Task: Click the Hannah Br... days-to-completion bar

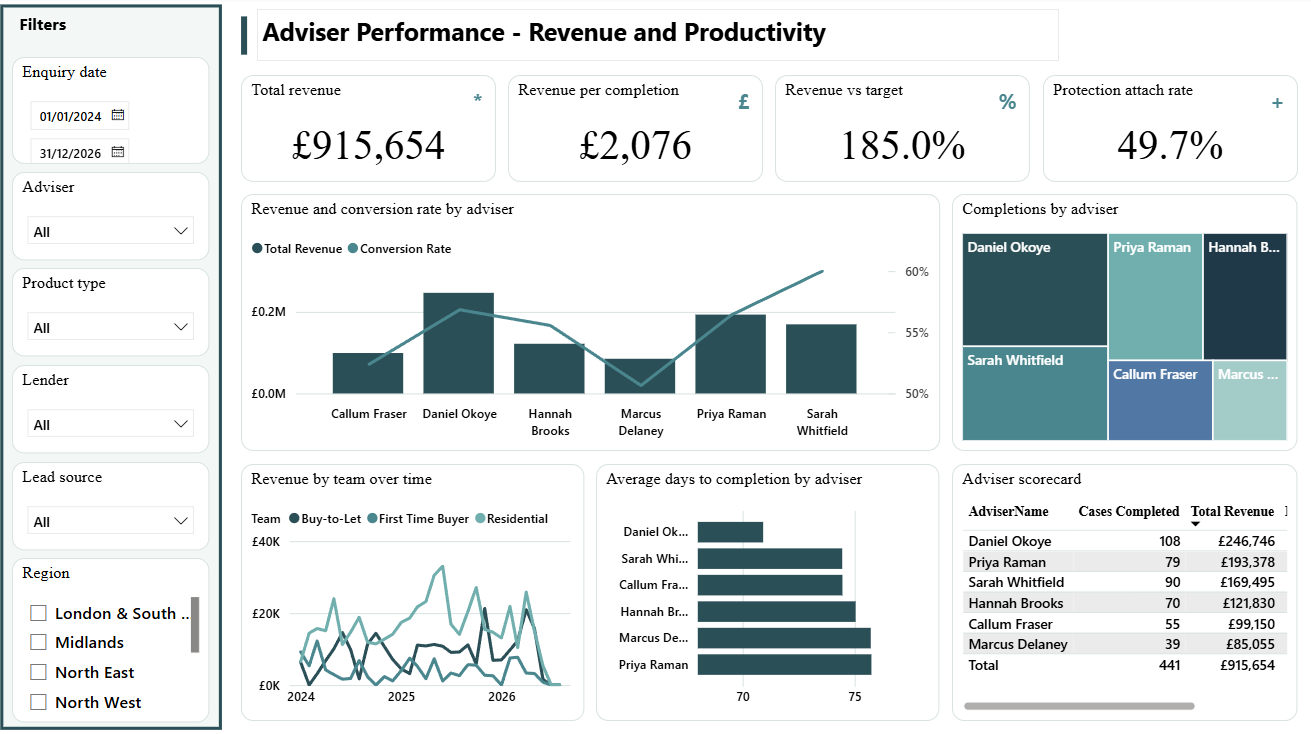Action: 776,611
